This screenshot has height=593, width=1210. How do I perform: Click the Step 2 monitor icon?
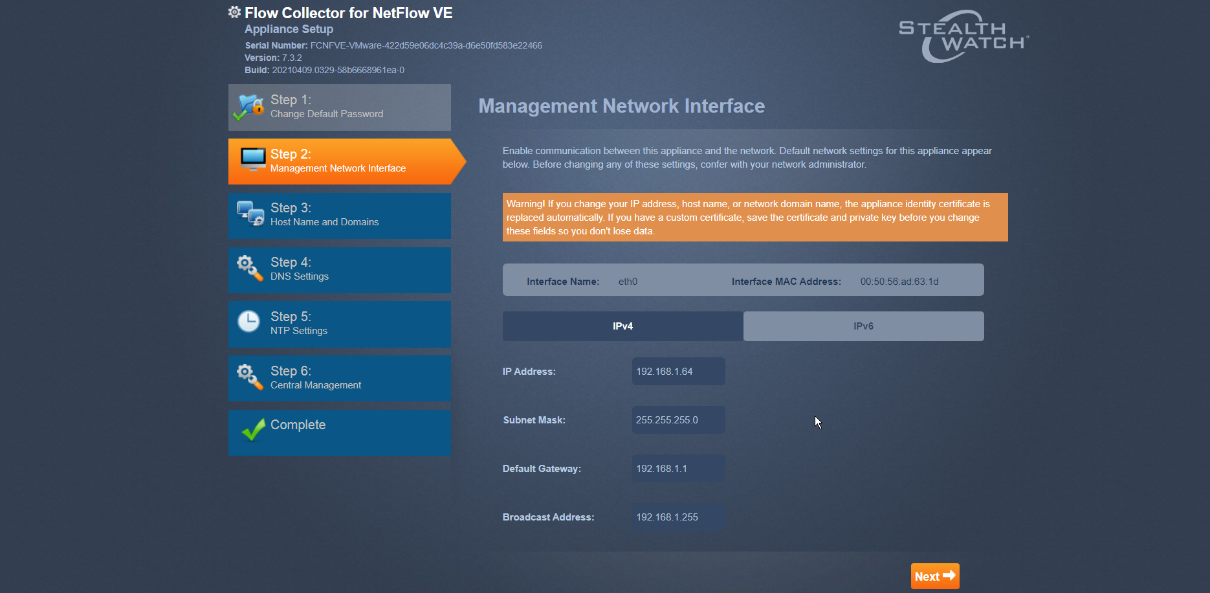[x=253, y=160]
